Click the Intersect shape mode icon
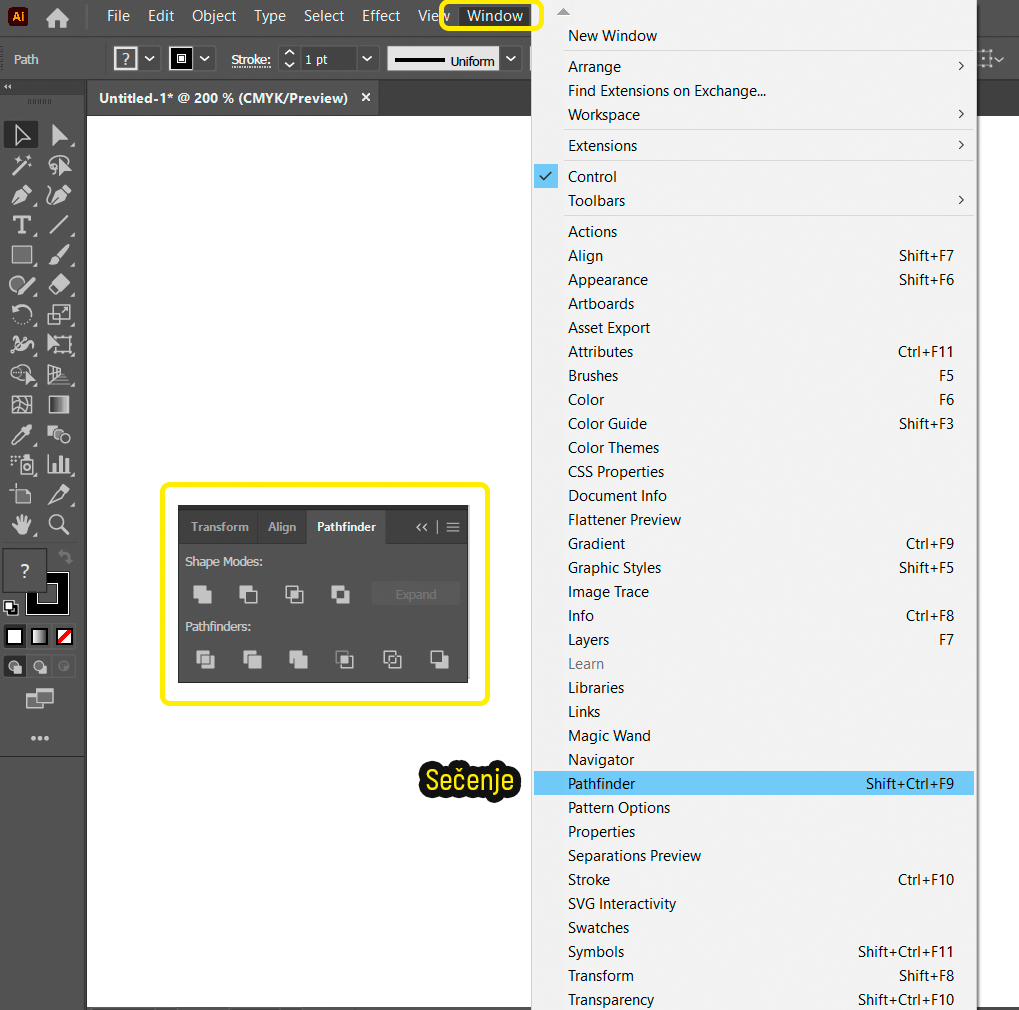 click(294, 594)
